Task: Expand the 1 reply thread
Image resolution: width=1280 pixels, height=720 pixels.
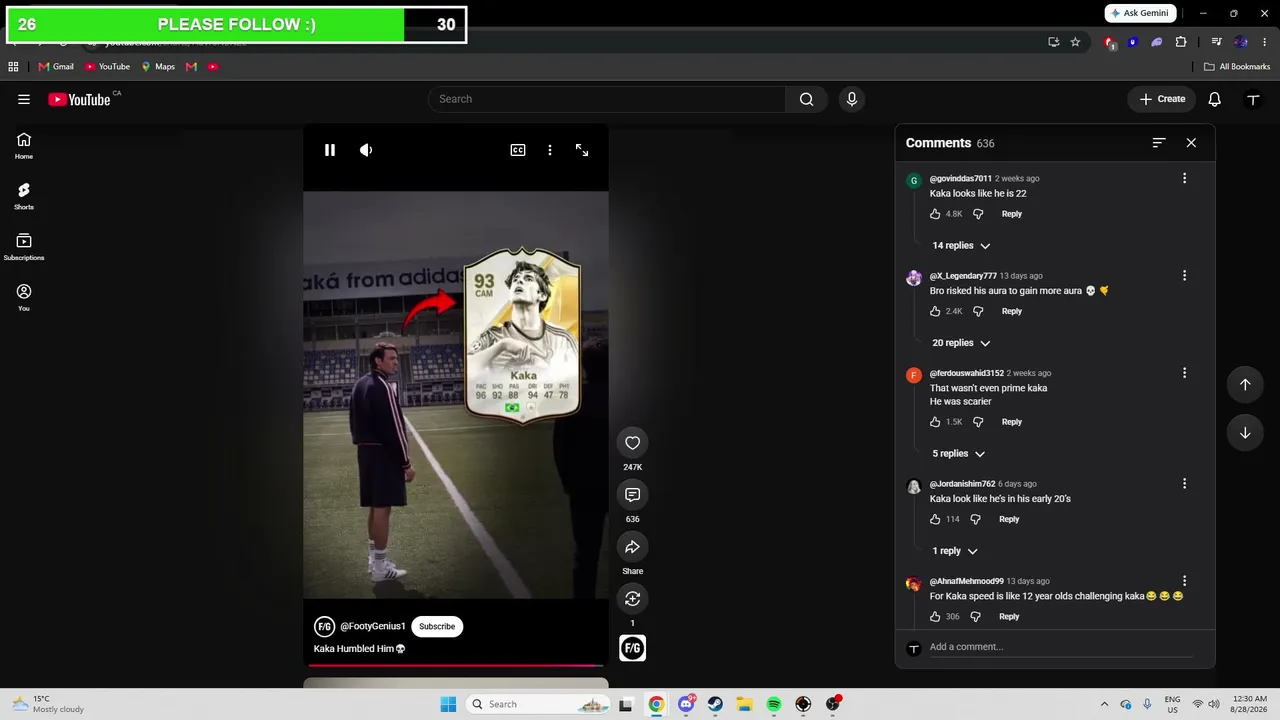Action: coord(955,551)
